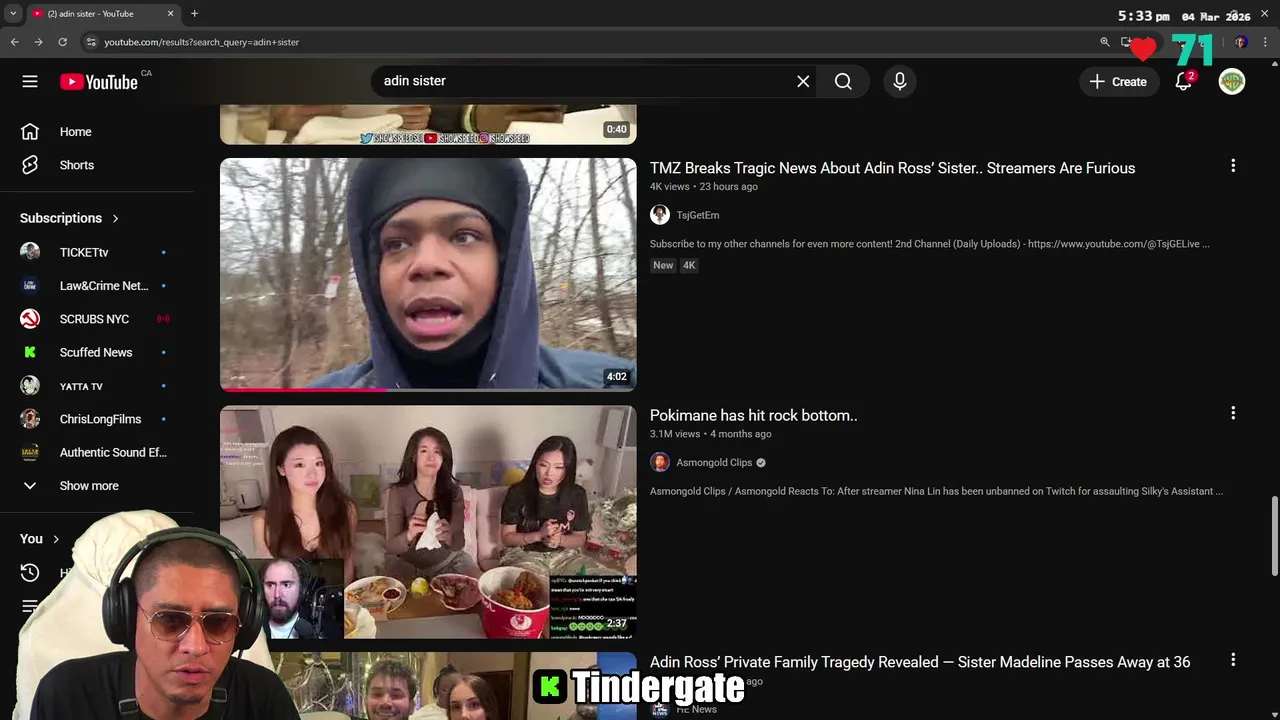Image resolution: width=1280 pixels, height=720 pixels.
Task: Open the tab search dropdown arrow
Action: pos(13,14)
